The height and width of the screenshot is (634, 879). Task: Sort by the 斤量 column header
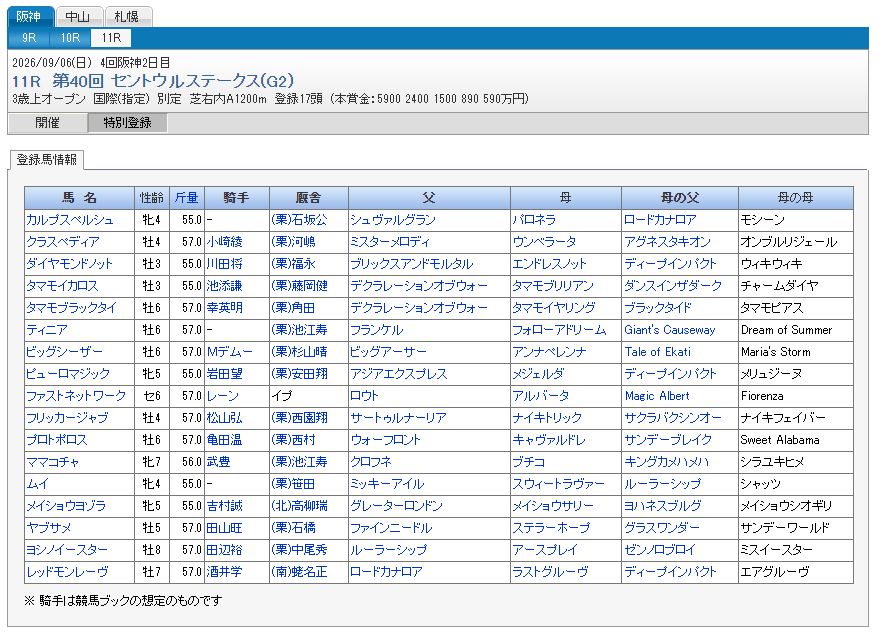point(187,198)
